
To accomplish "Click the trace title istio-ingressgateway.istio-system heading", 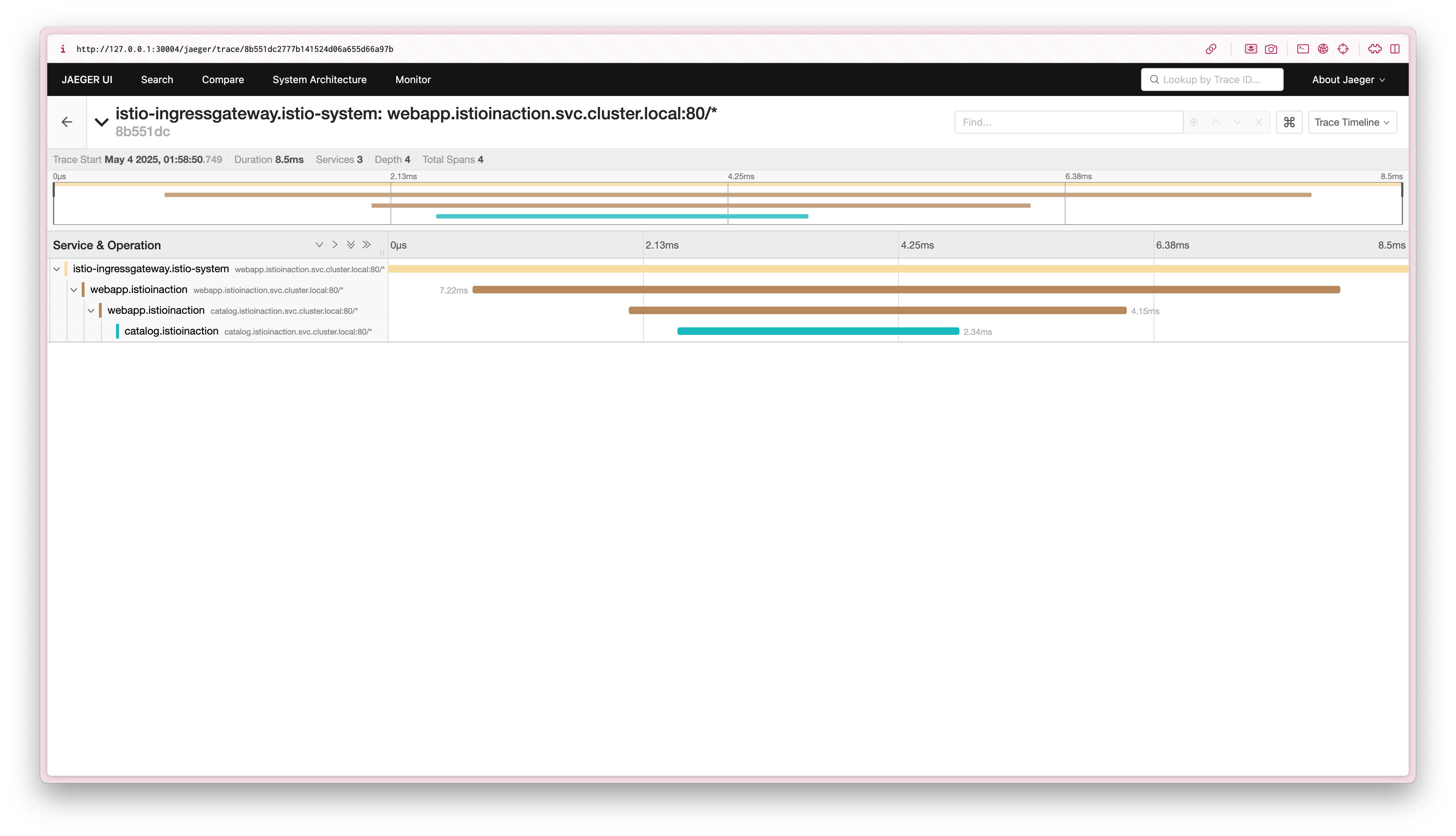I will (416, 113).
